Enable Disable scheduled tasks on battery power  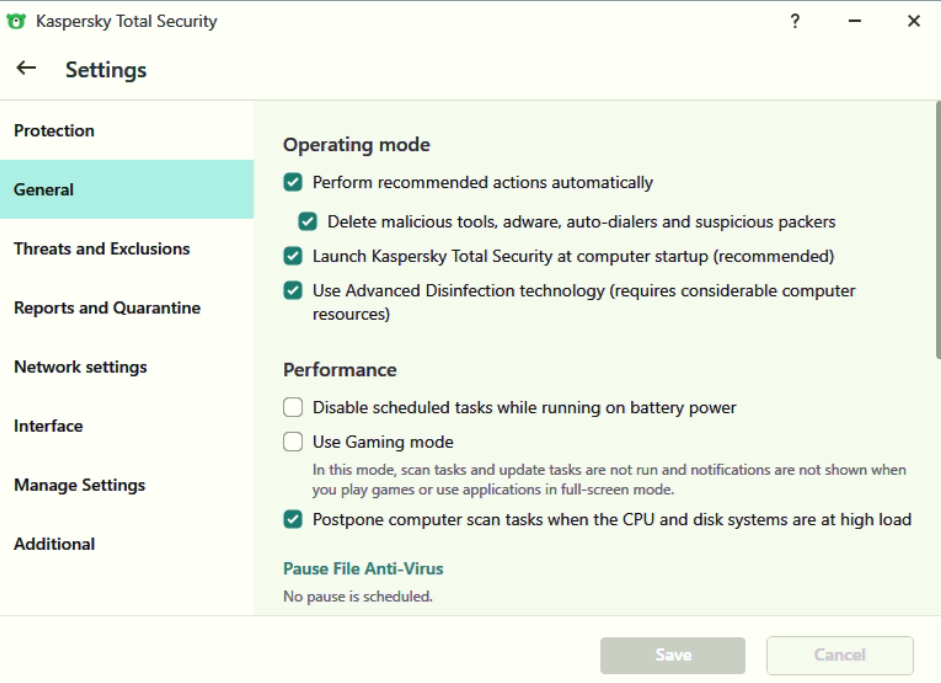pyautogui.click(x=293, y=407)
